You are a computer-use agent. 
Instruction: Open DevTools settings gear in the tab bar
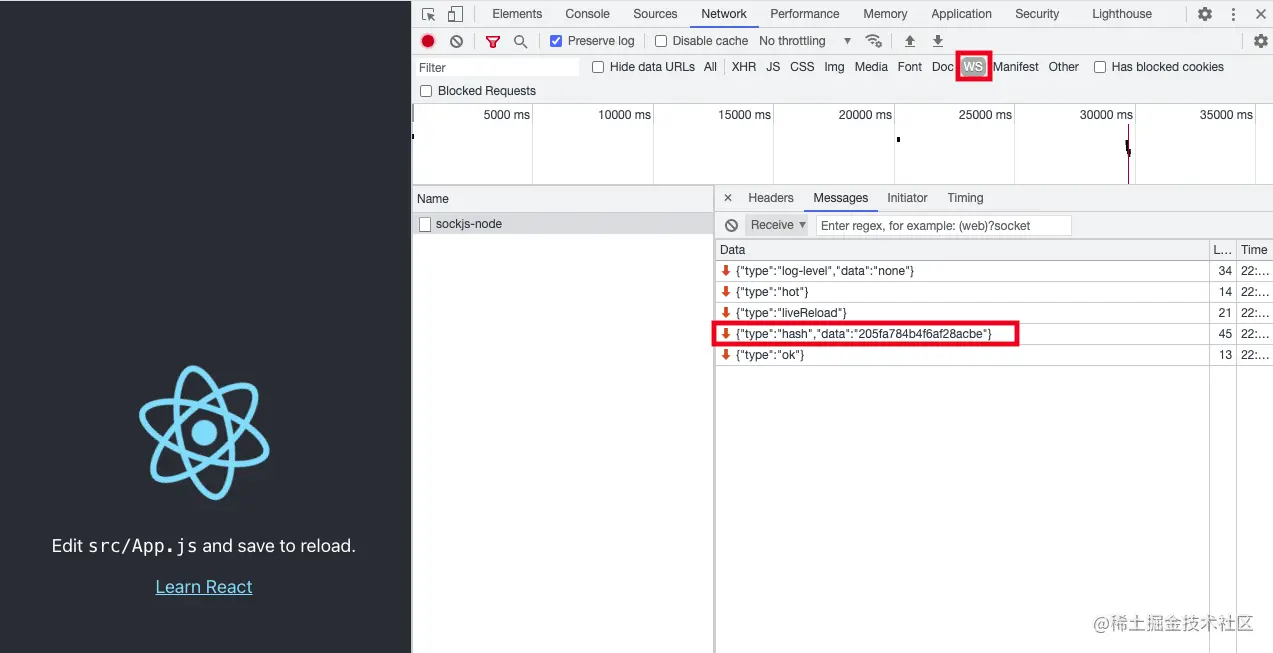click(x=1205, y=14)
